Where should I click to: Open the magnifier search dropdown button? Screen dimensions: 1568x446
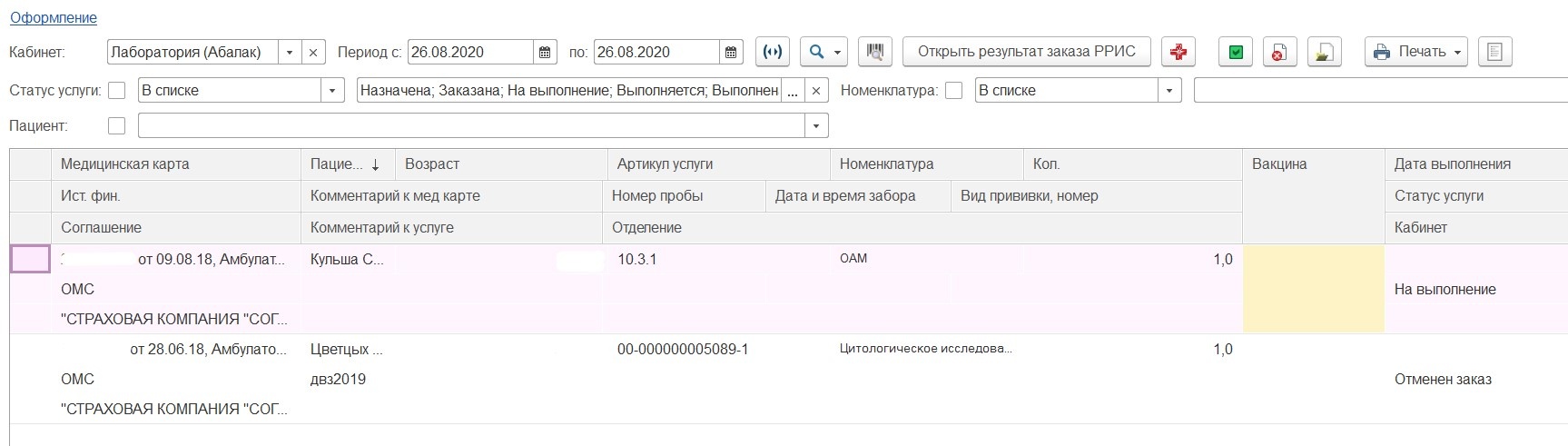coord(825,52)
